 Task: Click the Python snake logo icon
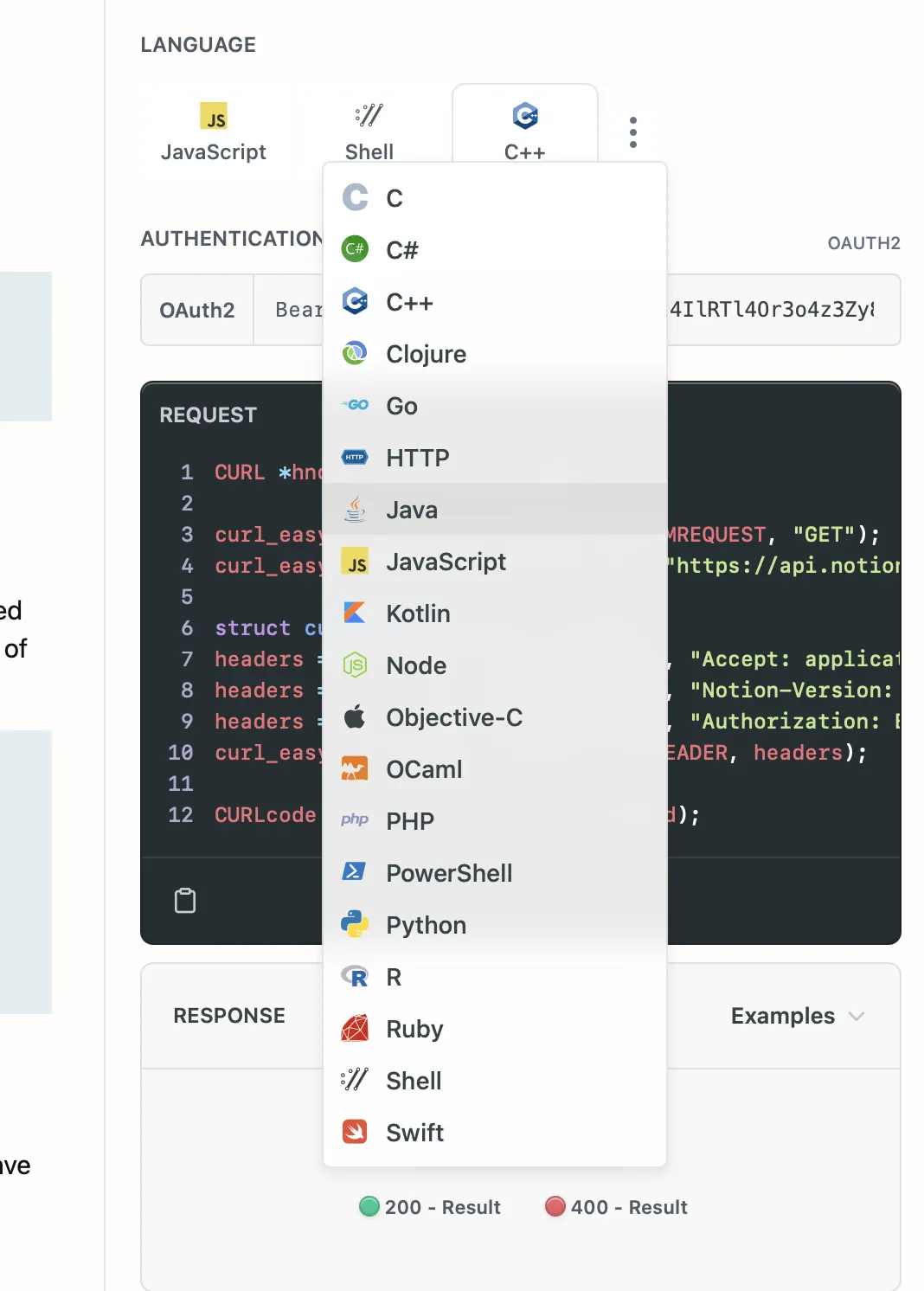[355, 924]
